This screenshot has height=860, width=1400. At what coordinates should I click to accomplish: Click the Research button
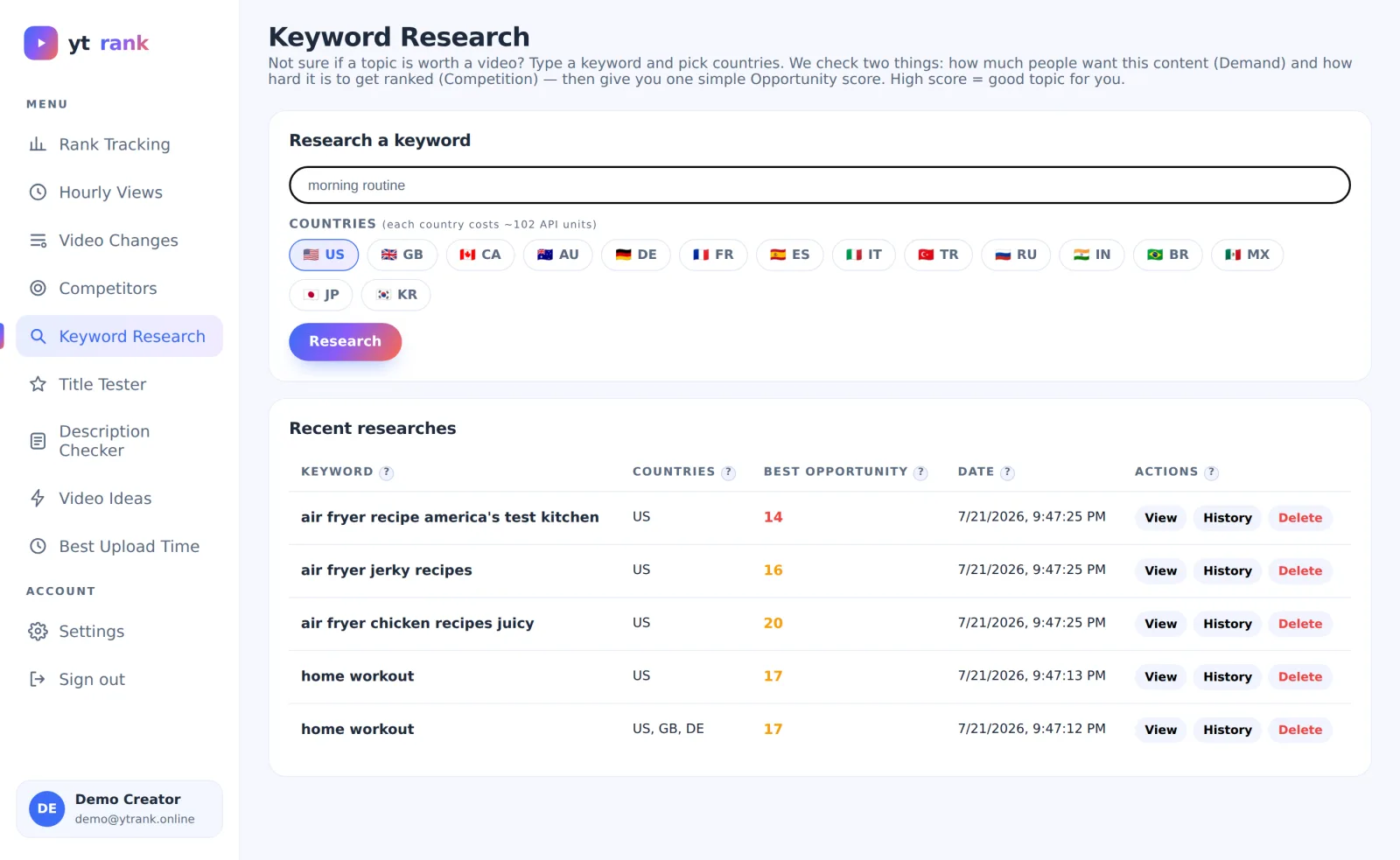tap(346, 342)
